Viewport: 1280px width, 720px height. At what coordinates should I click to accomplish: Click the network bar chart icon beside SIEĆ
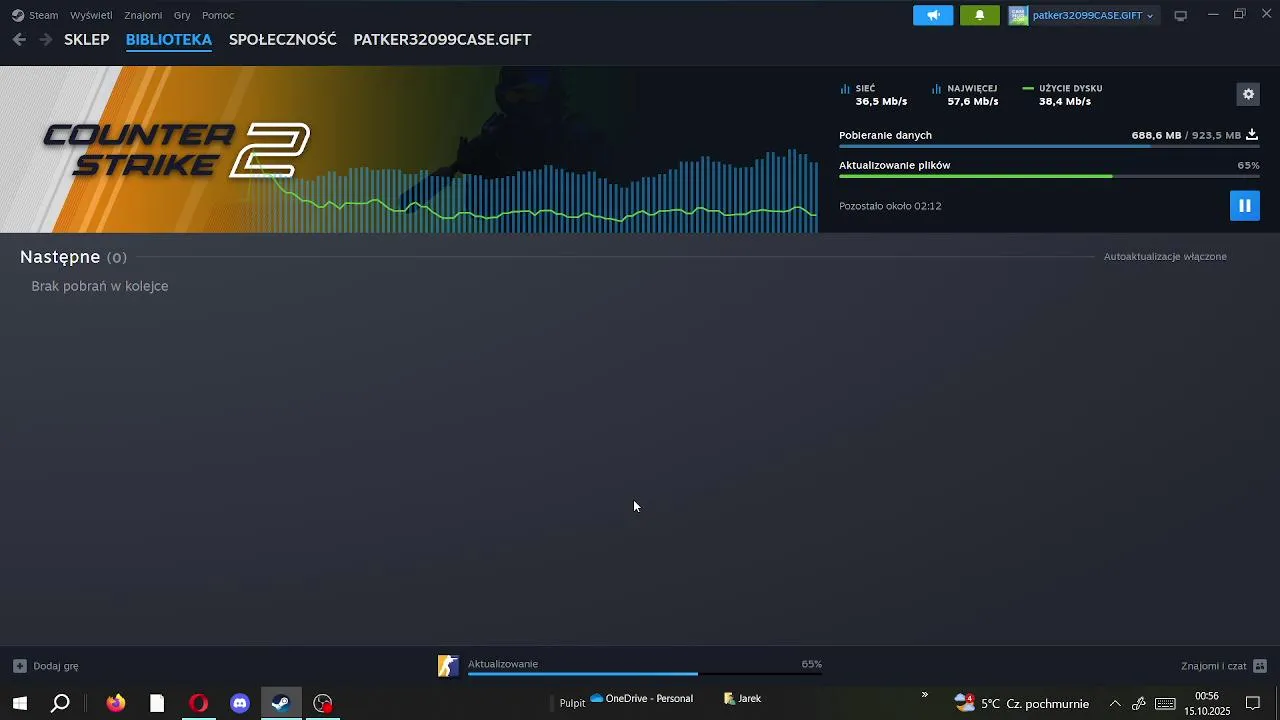(x=845, y=89)
